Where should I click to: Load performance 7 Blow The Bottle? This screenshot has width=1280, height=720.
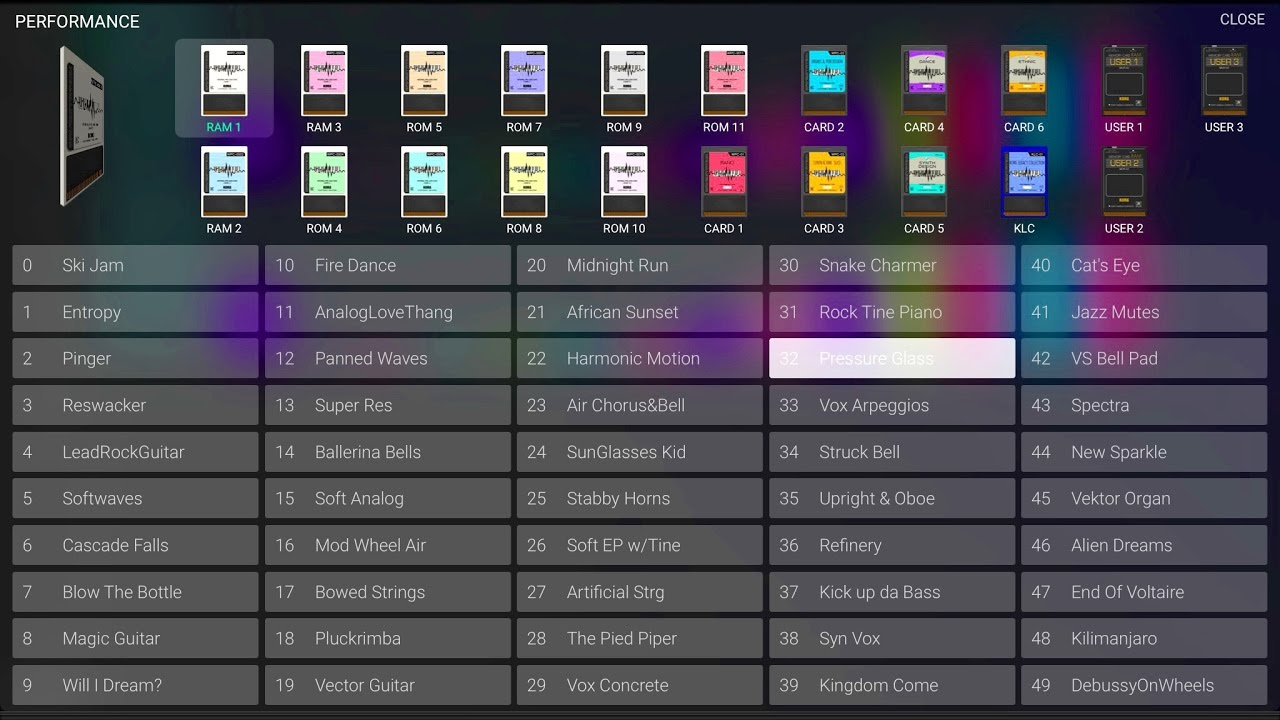pos(135,592)
